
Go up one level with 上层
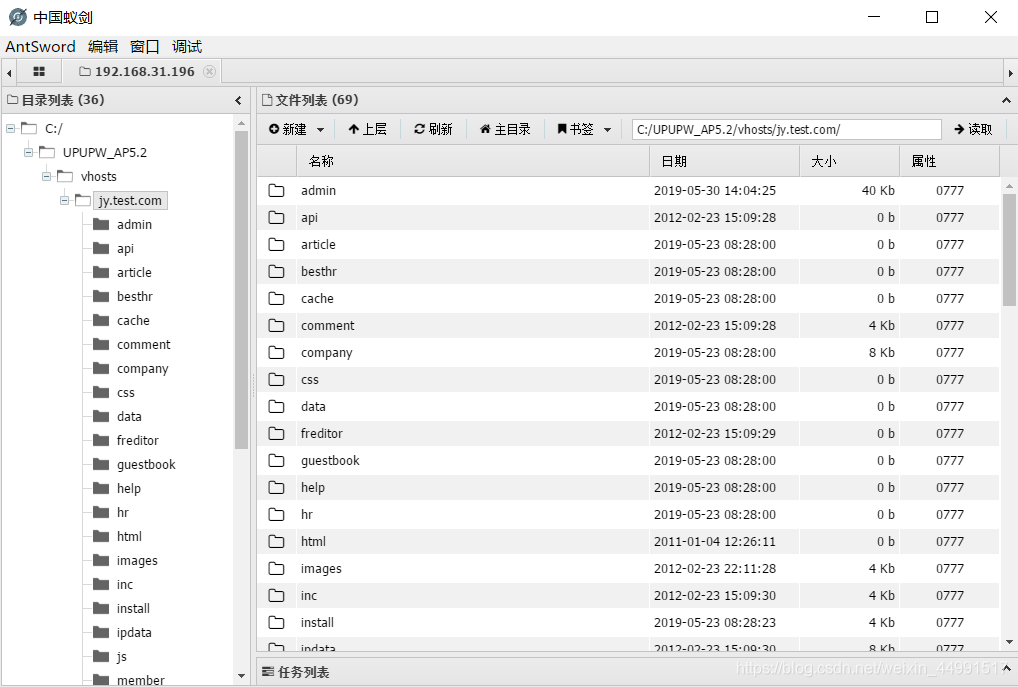367,129
